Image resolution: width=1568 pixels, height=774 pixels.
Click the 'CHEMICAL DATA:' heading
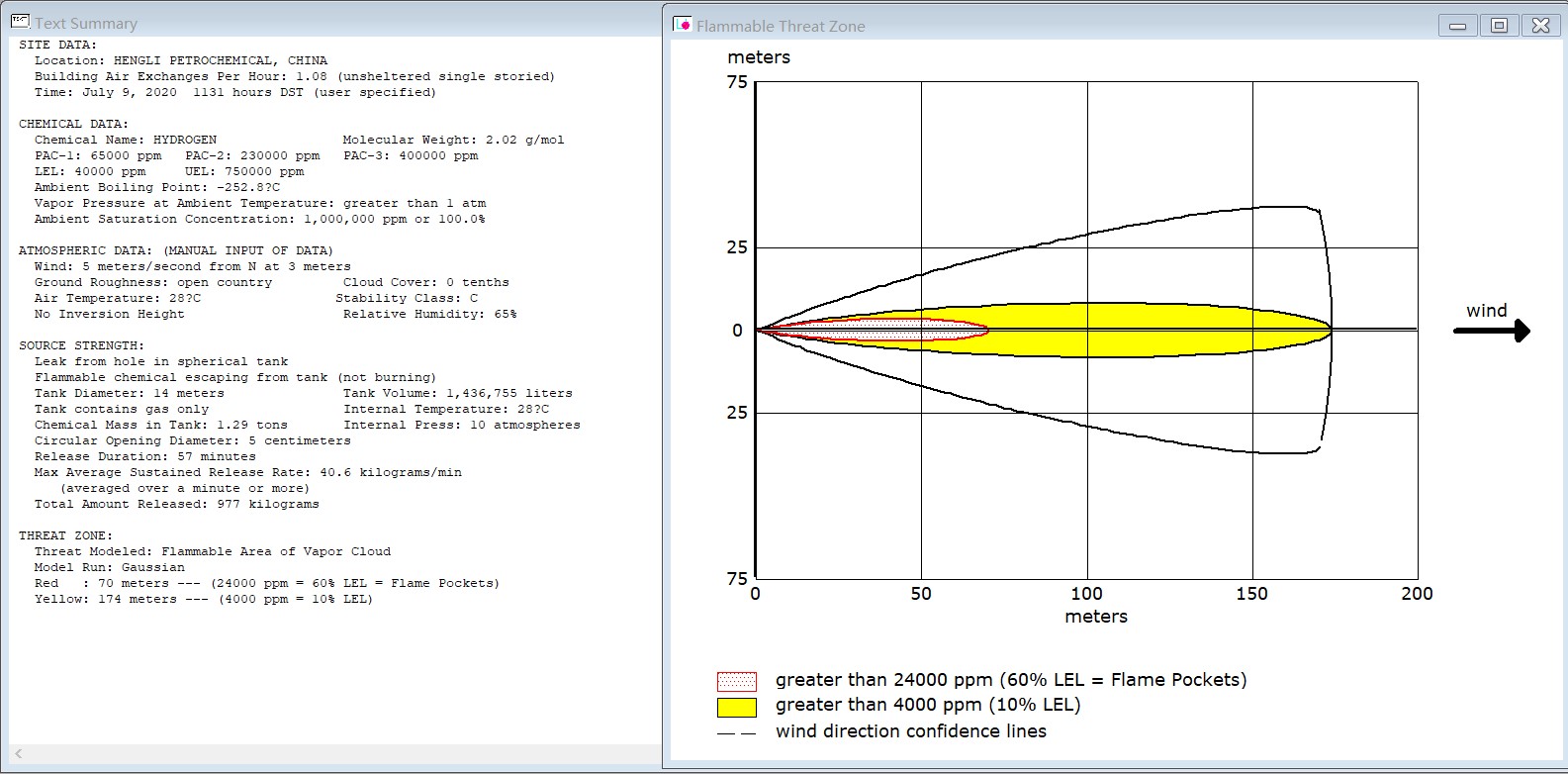pyautogui.click(x=74, y=124)
